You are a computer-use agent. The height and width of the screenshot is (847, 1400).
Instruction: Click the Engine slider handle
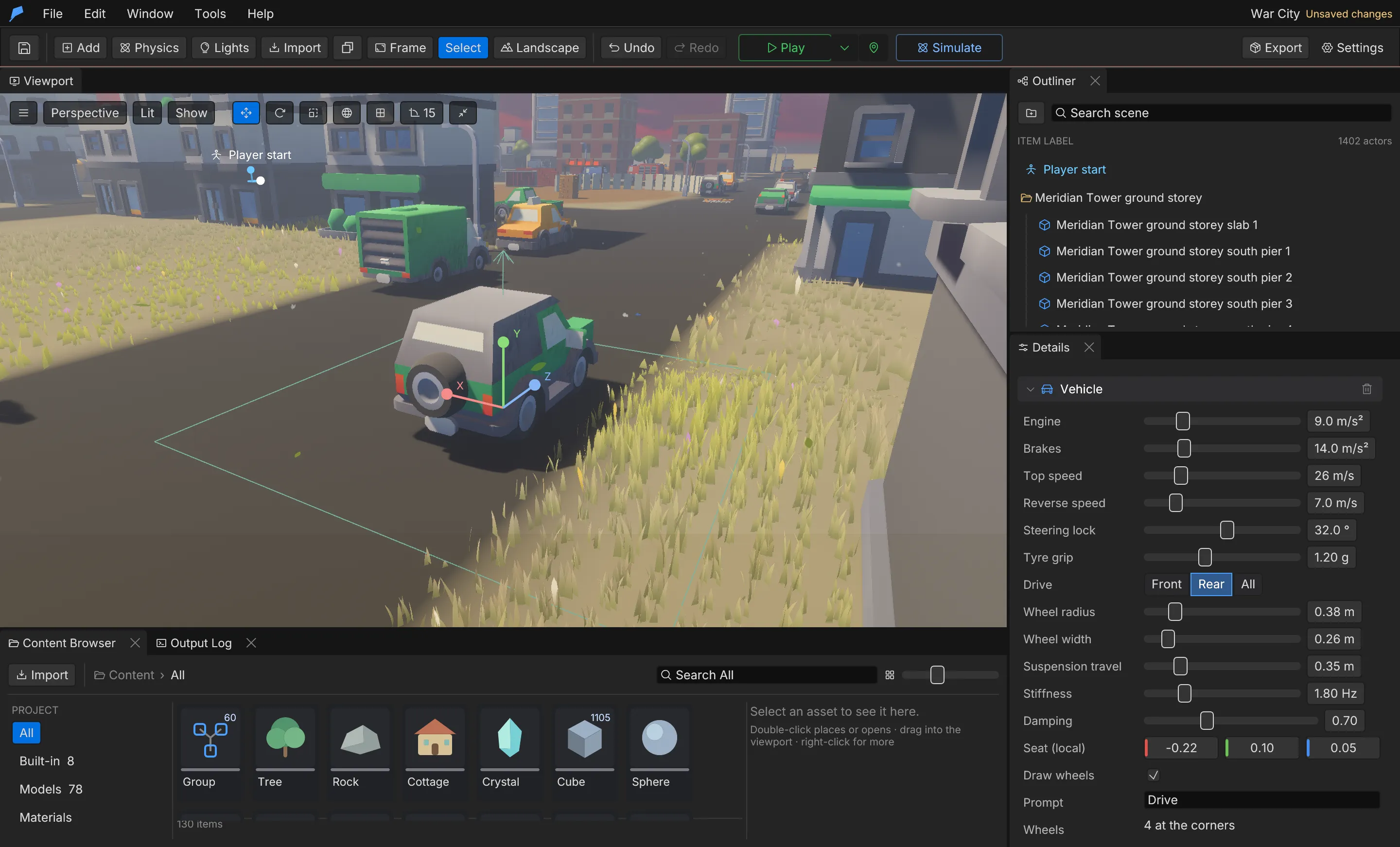pyautogui.click(x=1182, y=421)
